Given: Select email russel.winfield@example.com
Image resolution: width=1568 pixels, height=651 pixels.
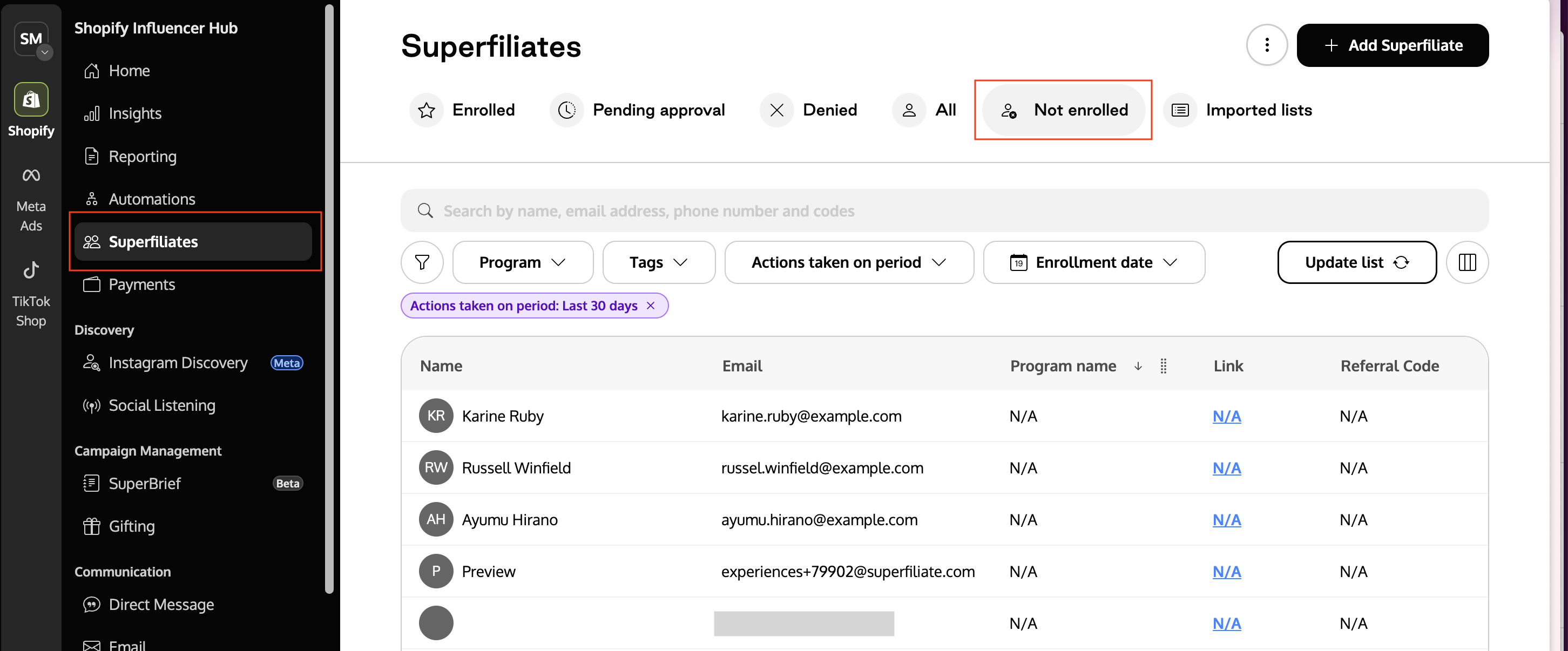Looking at the screenshot, I should coord(822,468).
